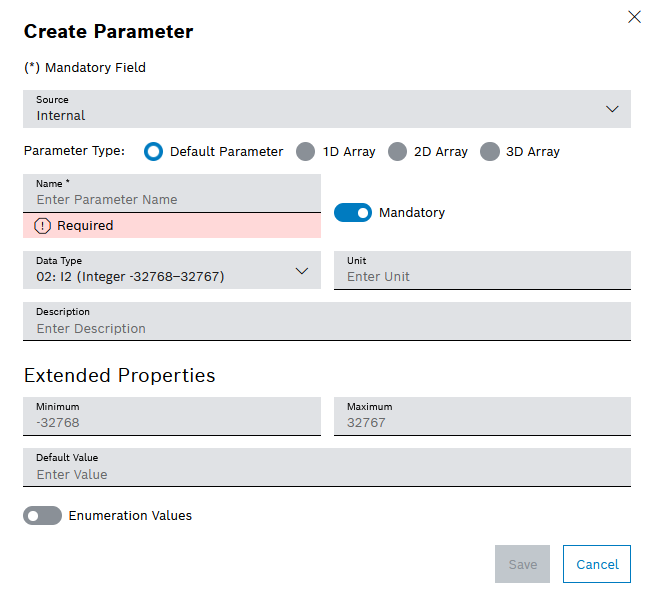Click the Description input field
Viewport: 656px width, 607px height.
(x=327, y=321)
